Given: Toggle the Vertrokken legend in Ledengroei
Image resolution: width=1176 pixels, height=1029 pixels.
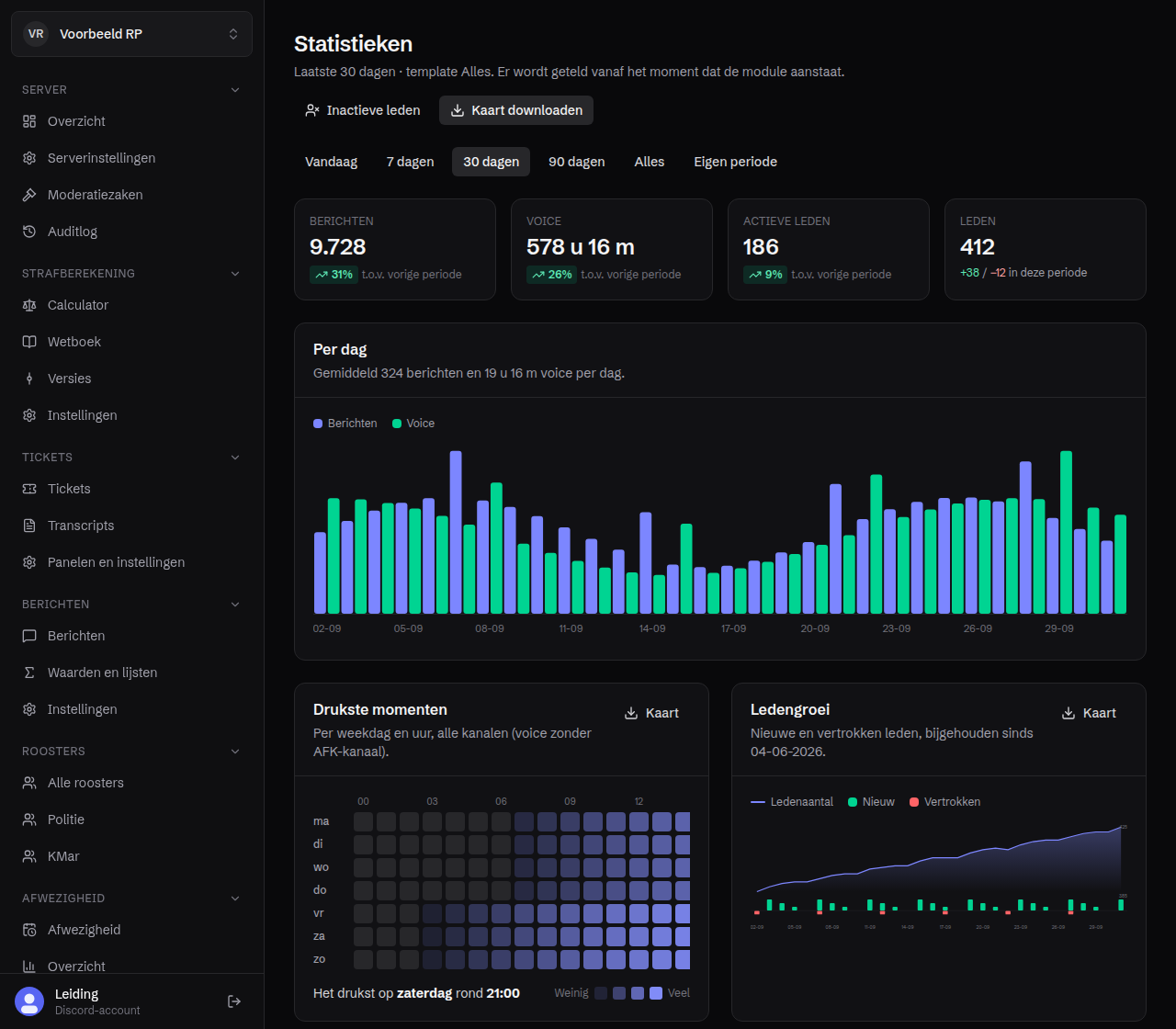Looking at the screenshot, I should 945,802.
